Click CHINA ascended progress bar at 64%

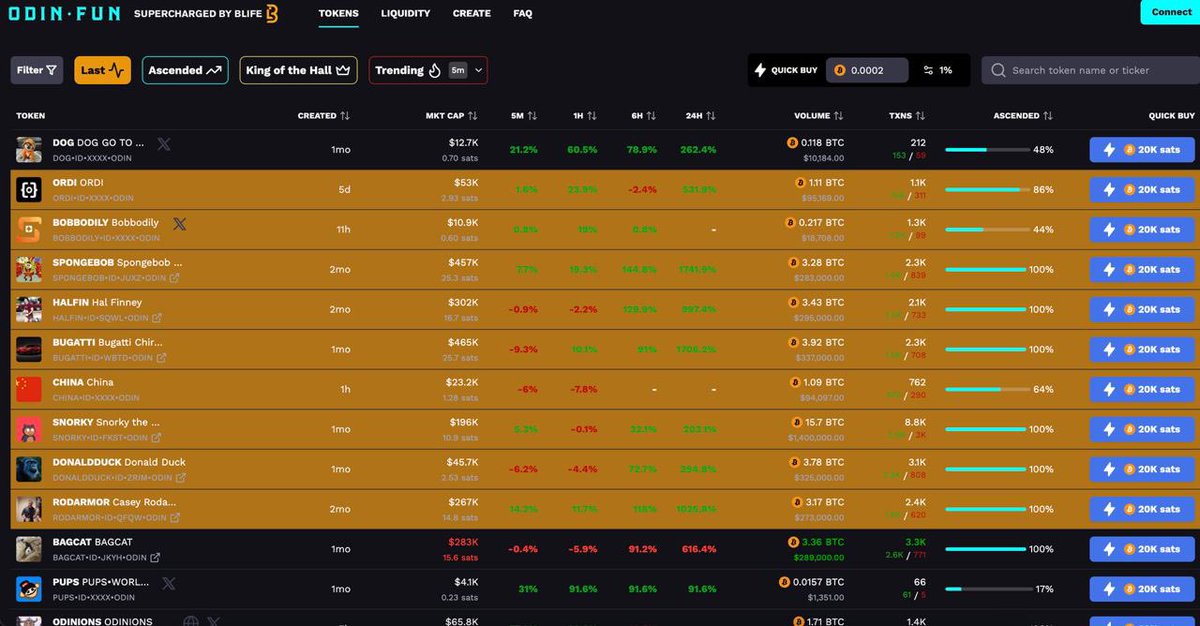click(x=987, y=390)
